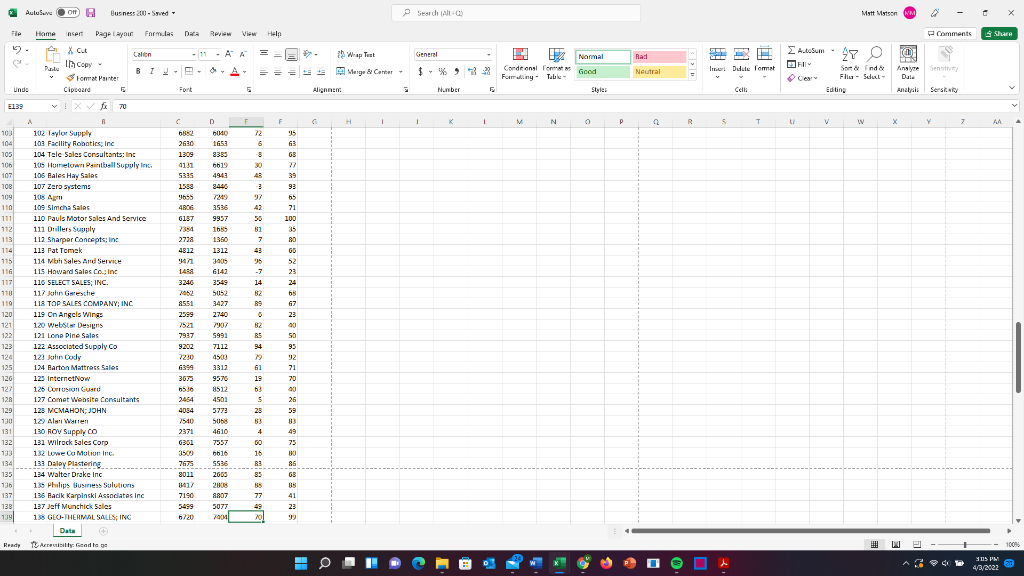
Task: Increase font size with the larger A icon
Action: (229, 54)
